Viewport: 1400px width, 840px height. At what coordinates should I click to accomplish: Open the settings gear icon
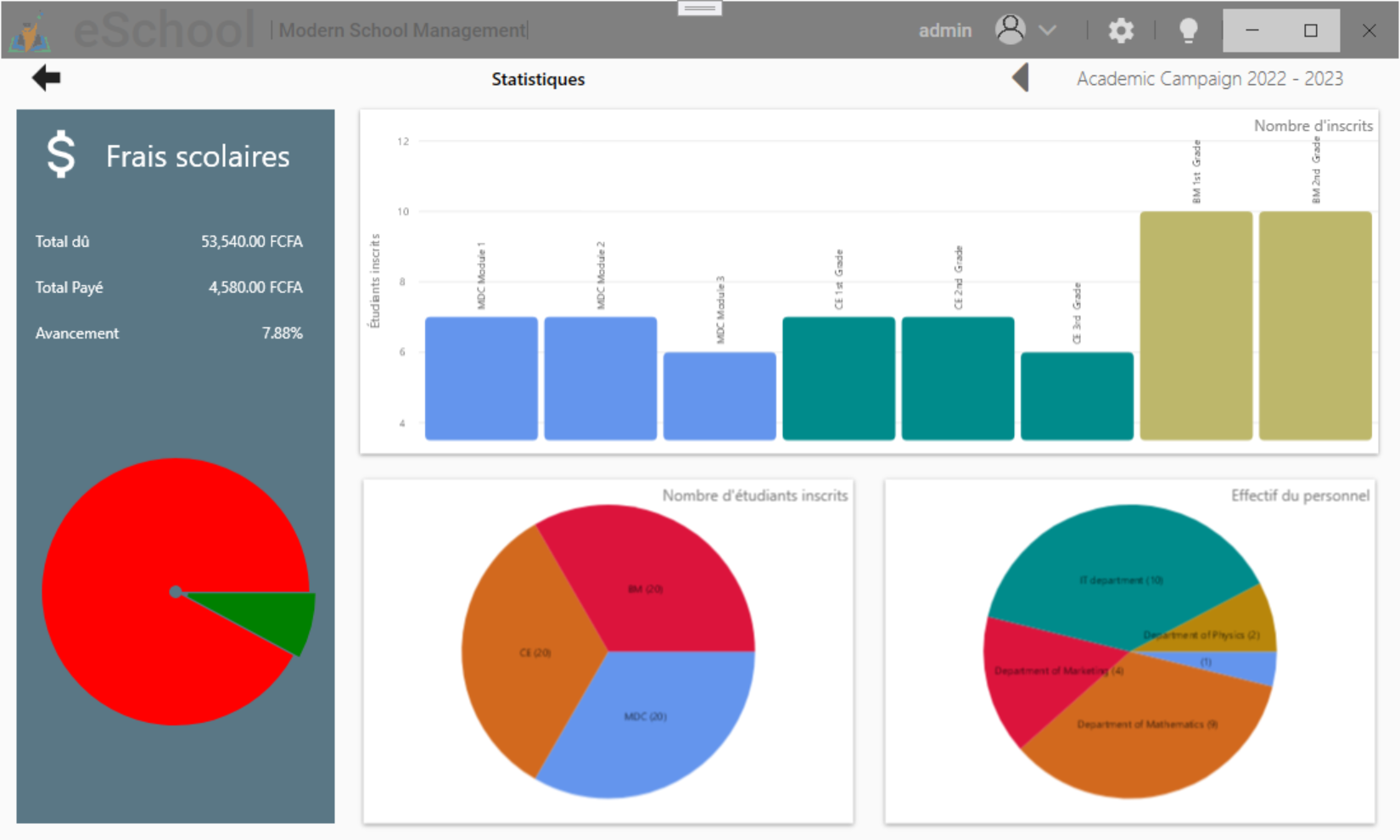[1120, 30]
